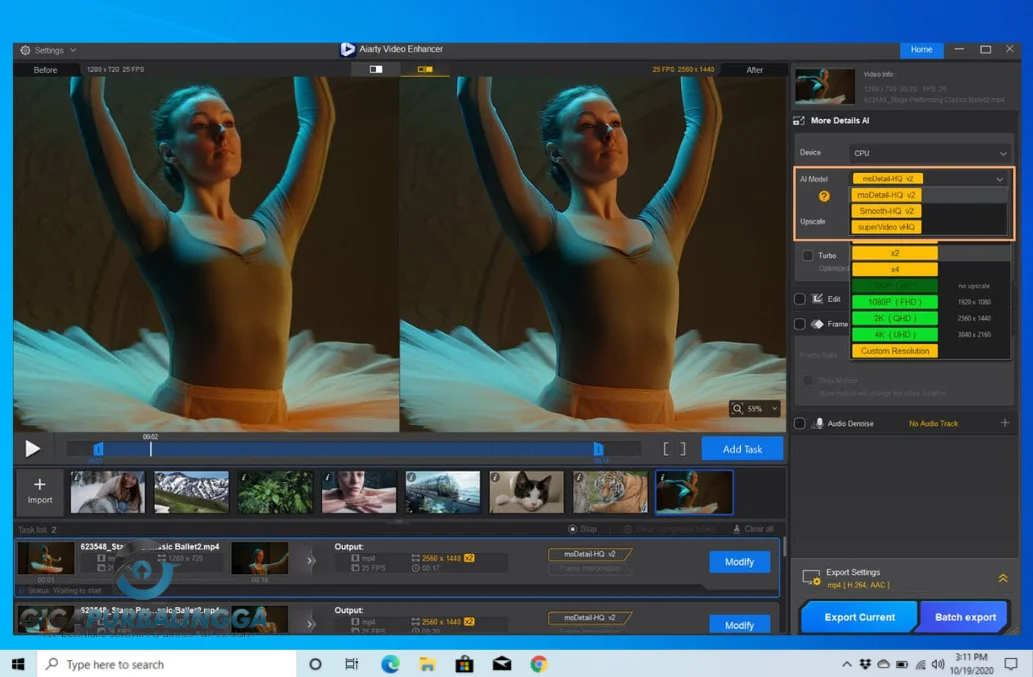Choose moDetail-HQ v2 from model list
Viewport: 1033px width, 677px height.
886,195
